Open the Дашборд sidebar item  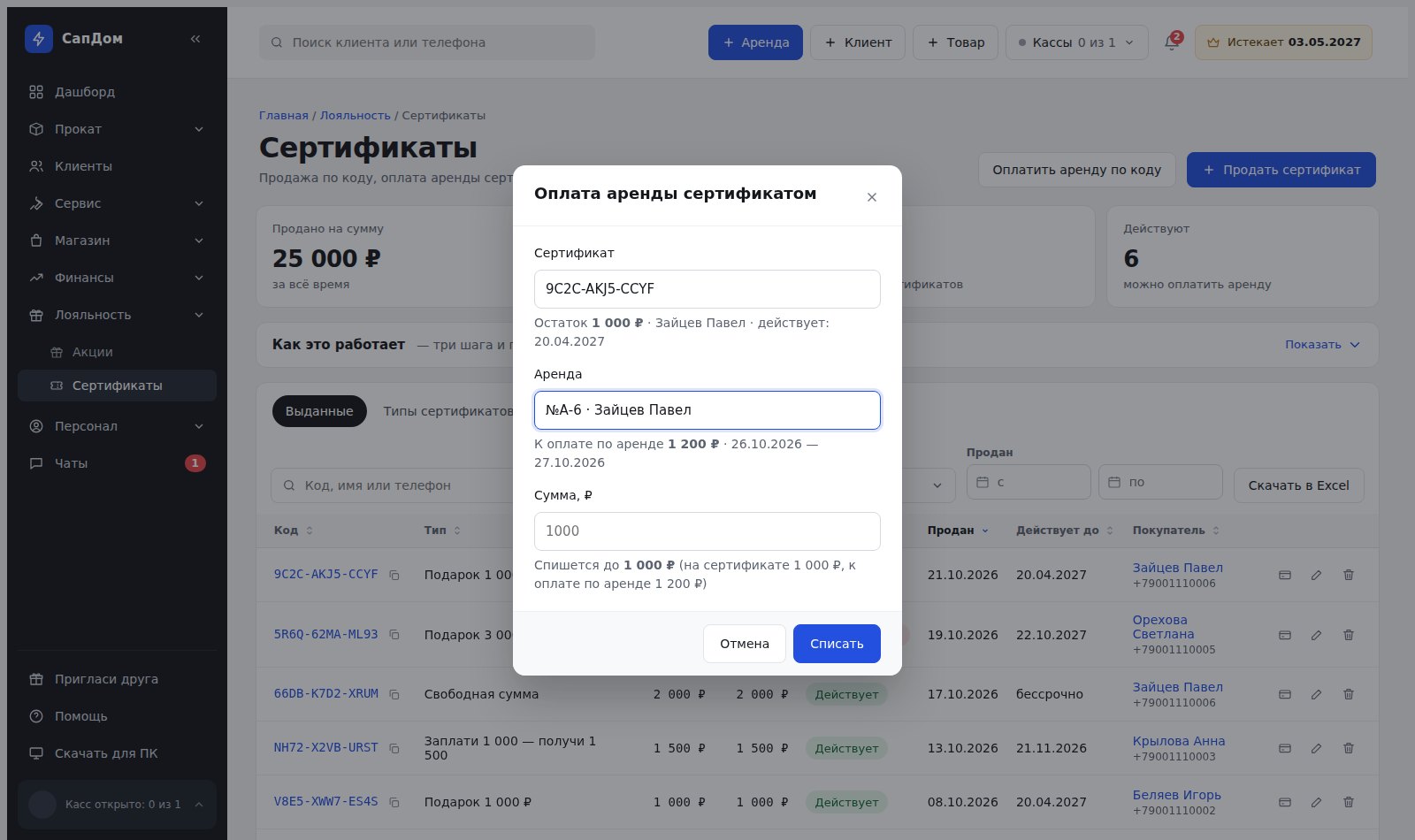point(117,92)
